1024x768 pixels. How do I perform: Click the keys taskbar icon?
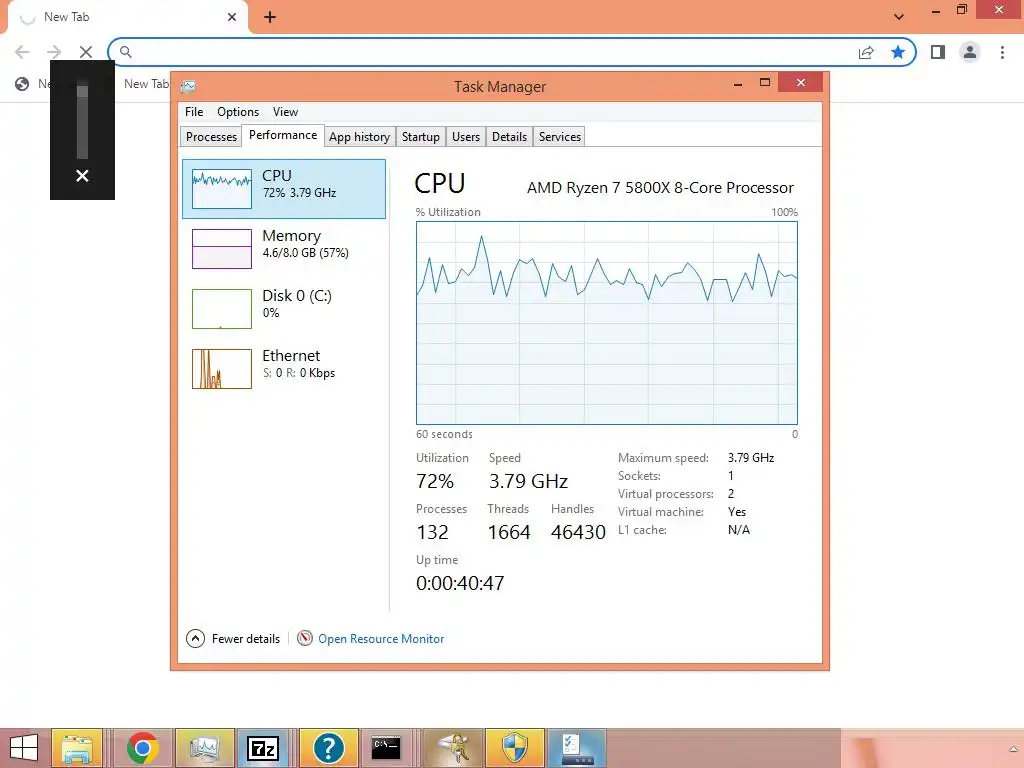[x=453, y=748]
